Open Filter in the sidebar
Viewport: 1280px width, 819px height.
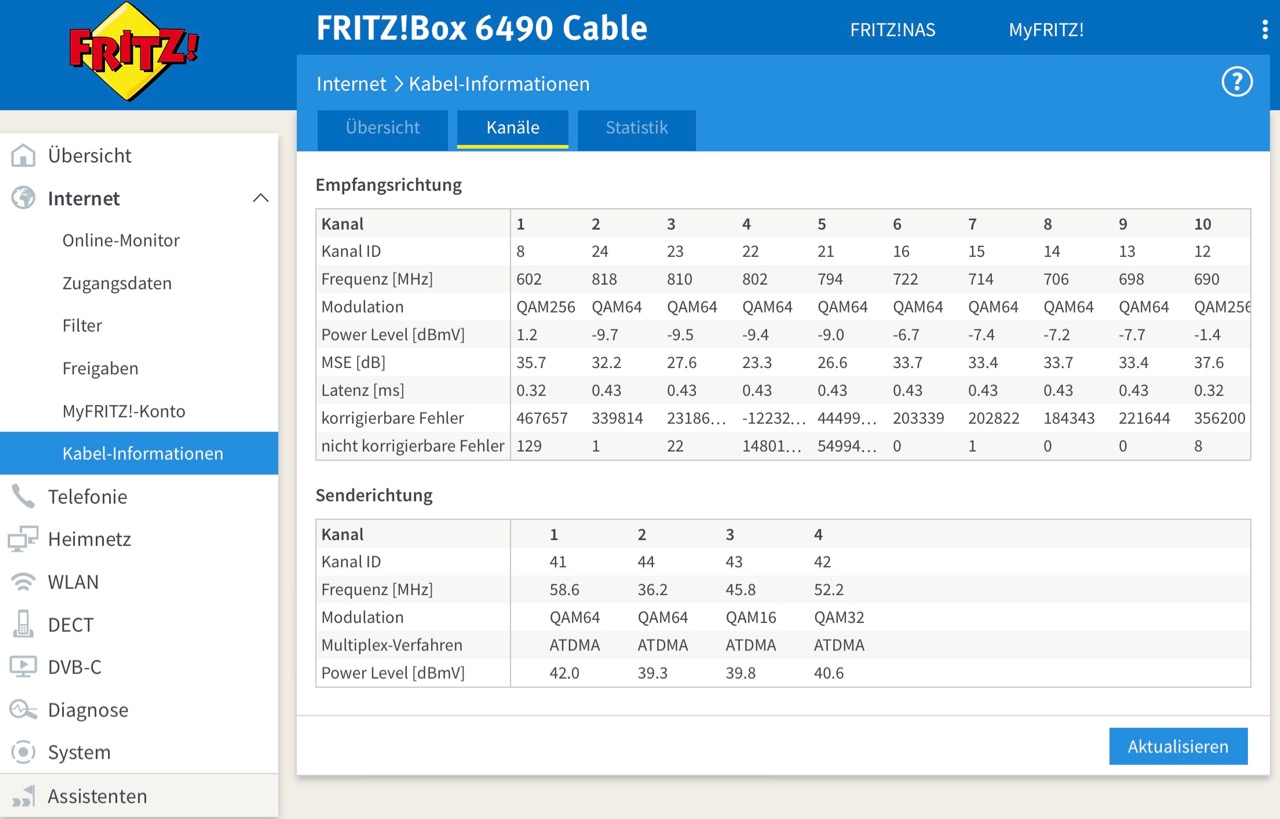(82, 325)
